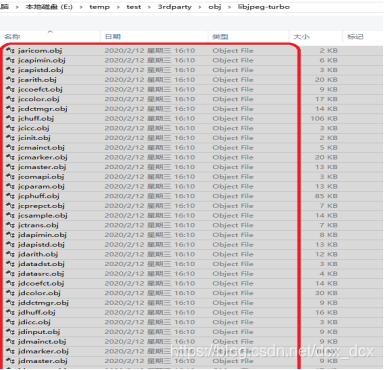Select file name jdmainct.obj
Screen dimensions: 384x370
click(42, 341)
